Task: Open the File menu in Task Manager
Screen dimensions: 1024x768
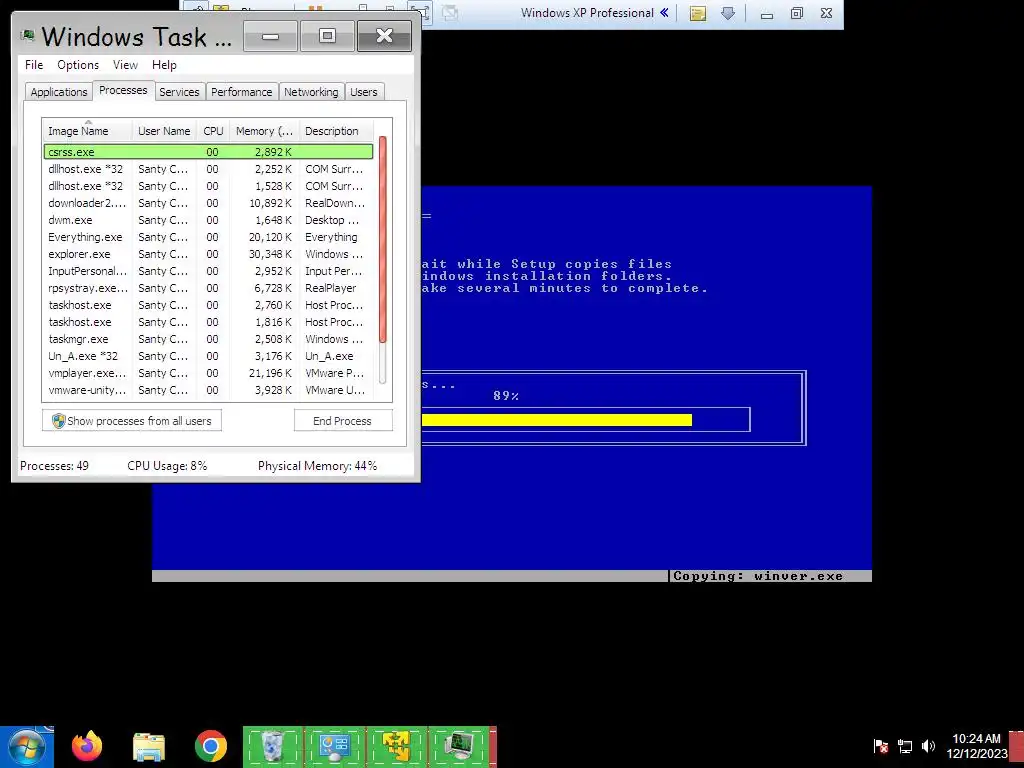Action: (34, 65)
